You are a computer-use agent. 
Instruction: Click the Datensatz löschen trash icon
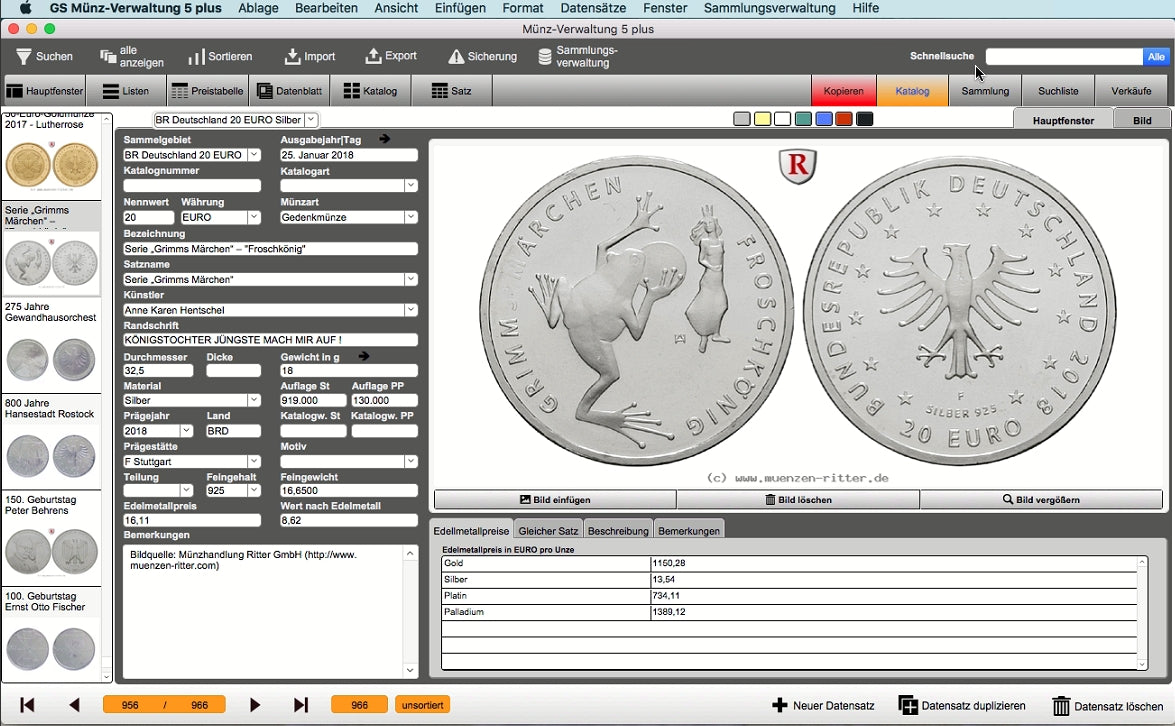click(x=1061, y=706)
